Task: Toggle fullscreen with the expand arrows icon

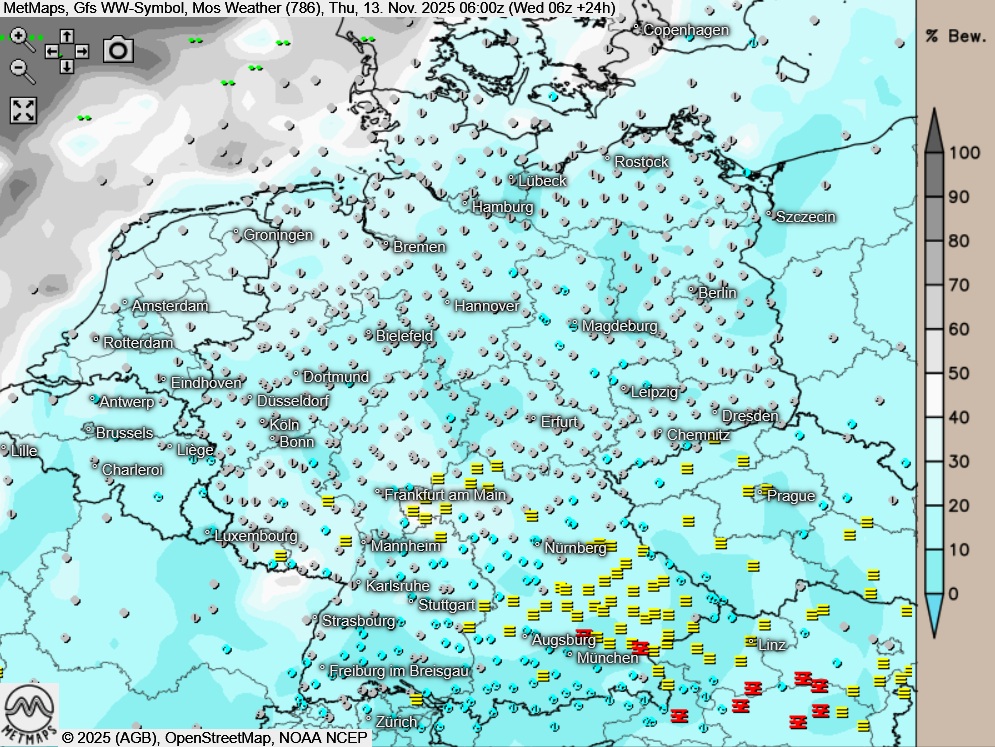Action: [23, 110]
